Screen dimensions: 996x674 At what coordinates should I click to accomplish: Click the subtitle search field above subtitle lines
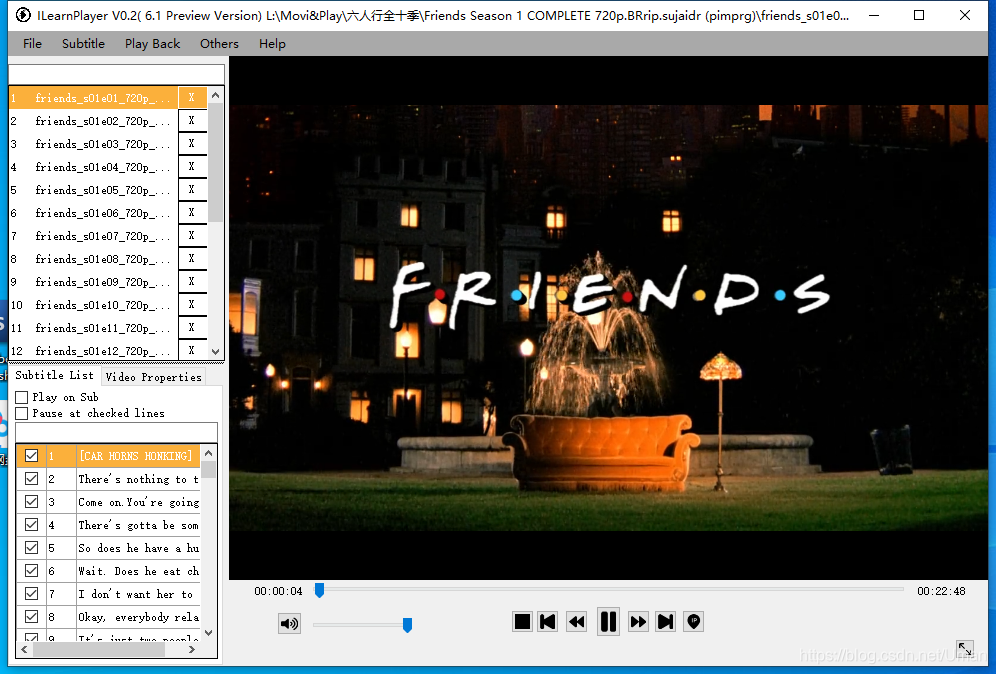(116, 433)
